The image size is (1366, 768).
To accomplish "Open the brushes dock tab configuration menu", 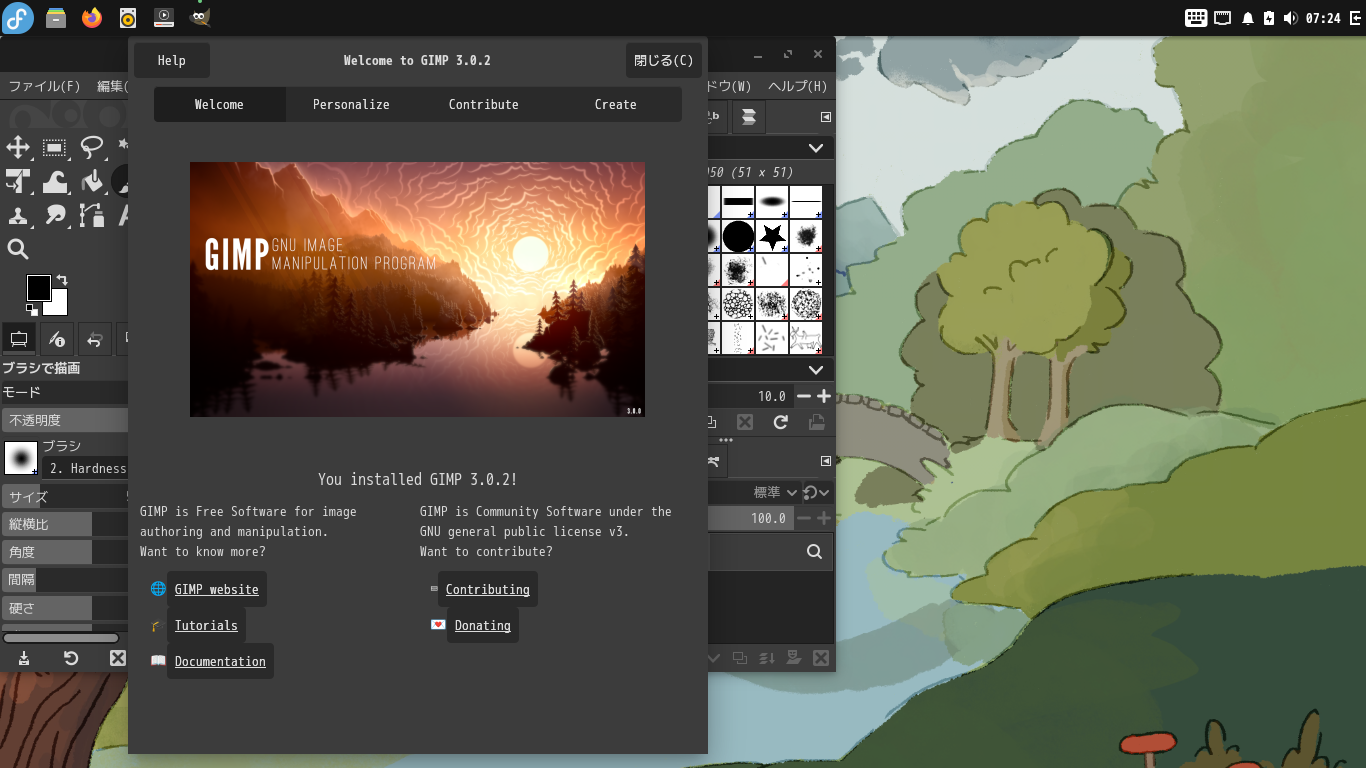I will [x=826, y=117].
